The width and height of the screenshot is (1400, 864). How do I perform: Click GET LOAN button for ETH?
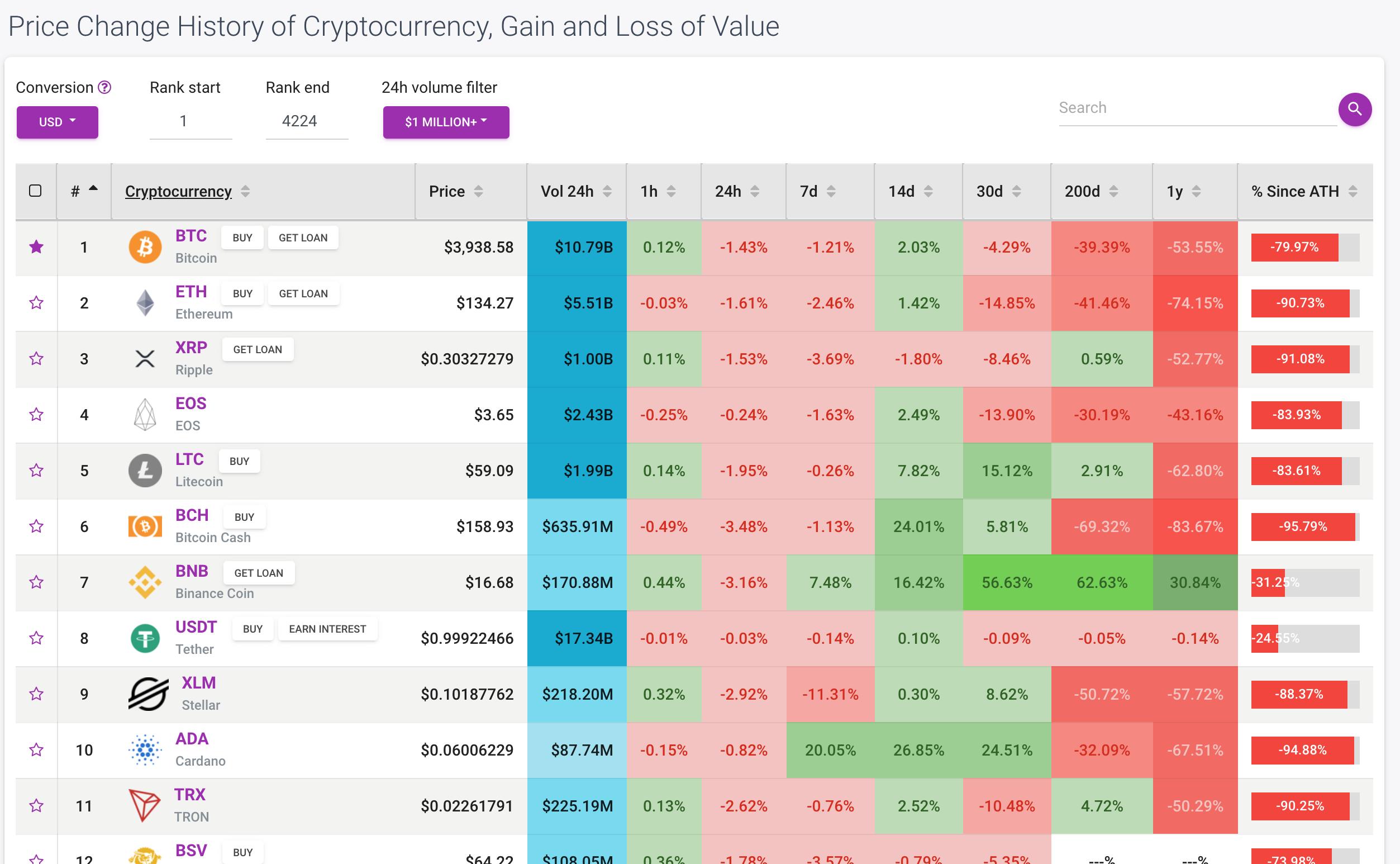pos(303,294)
